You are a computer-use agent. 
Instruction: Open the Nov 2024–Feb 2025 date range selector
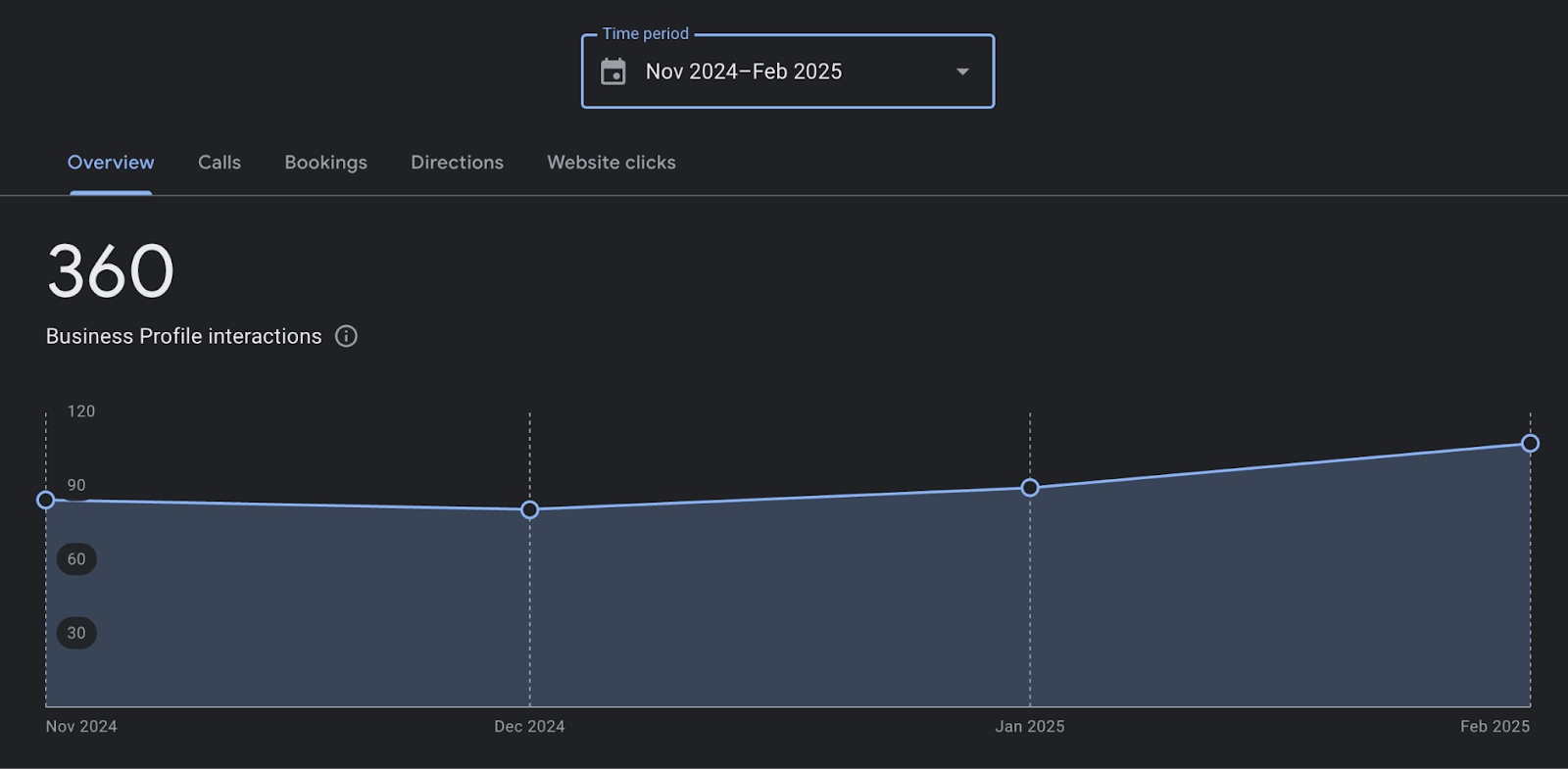(x=743, y=72)
